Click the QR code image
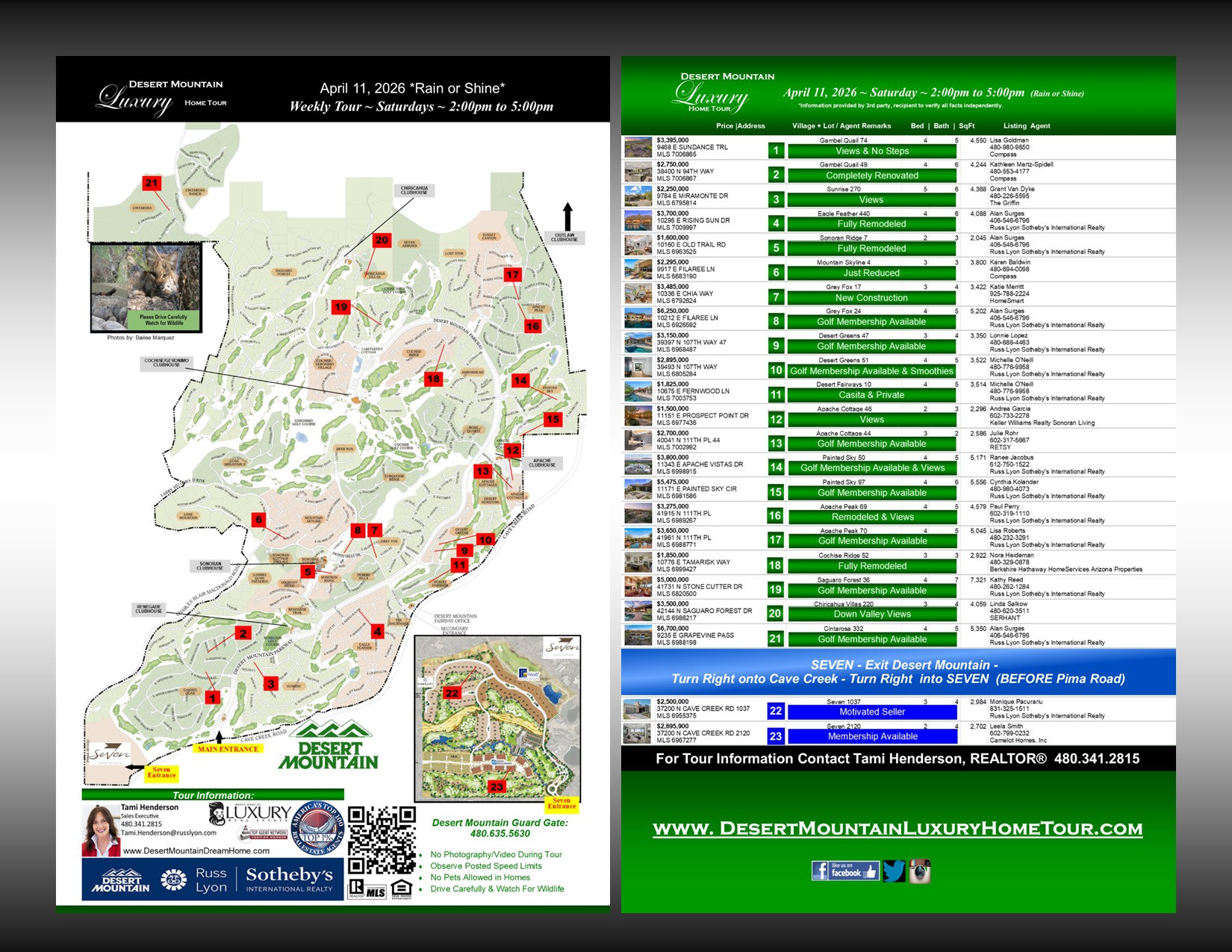The width and height of the screenshot is (1232, 952). [381, 839]
